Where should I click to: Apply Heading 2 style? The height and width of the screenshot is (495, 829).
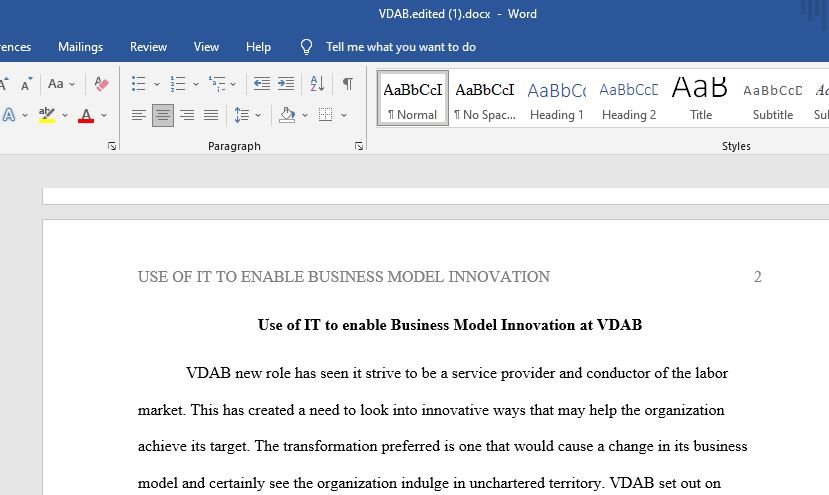tap(629, 99)
